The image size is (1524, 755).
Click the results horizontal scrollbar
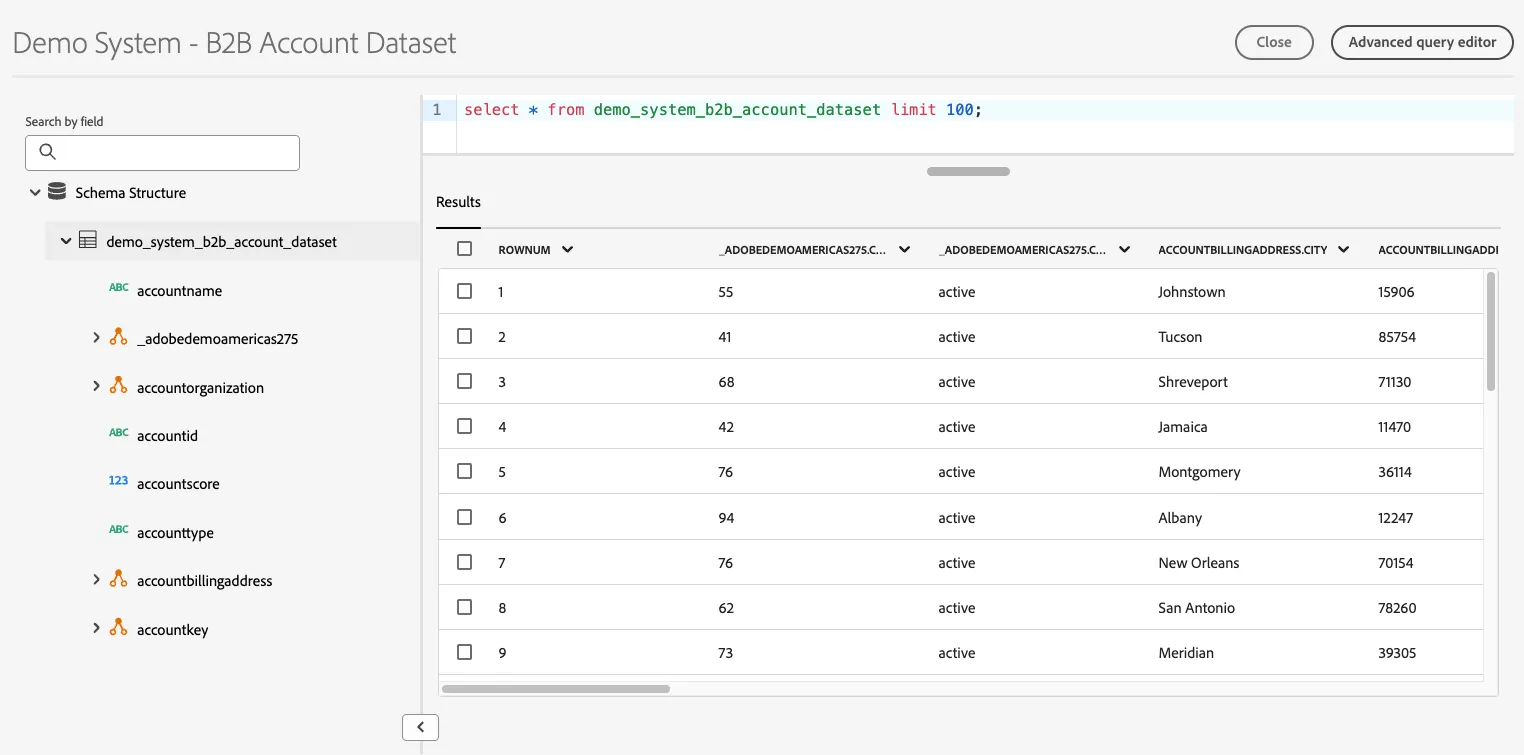(x=556, y=688)
